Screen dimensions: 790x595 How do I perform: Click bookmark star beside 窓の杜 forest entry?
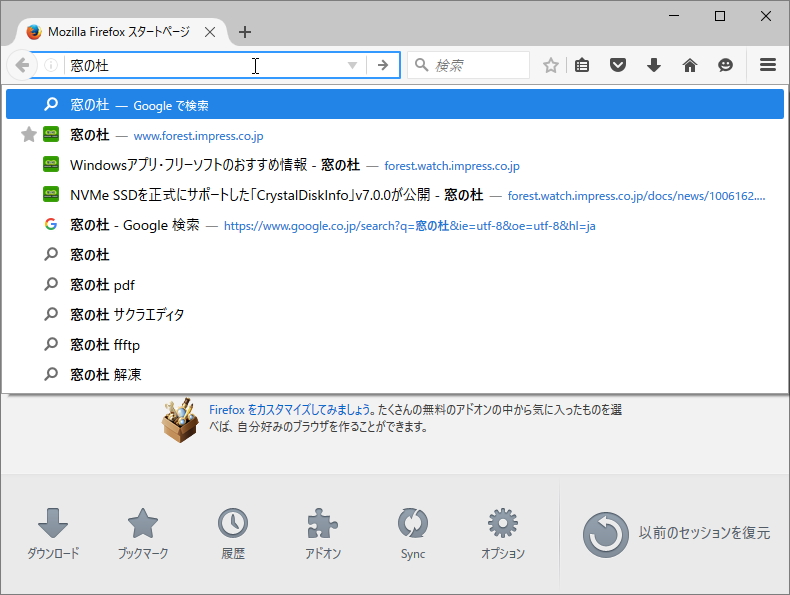point(29,134)
